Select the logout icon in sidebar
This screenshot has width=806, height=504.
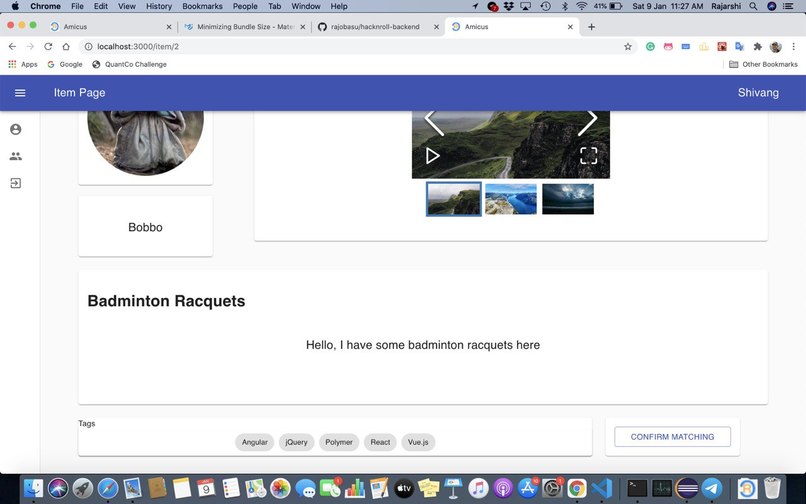point(16,183)
